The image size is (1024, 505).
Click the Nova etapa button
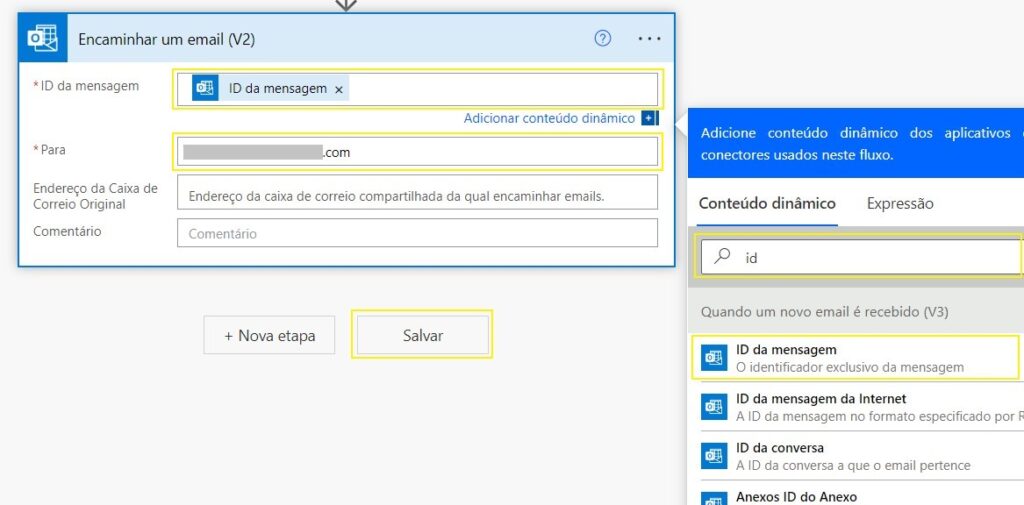point(269,336)
